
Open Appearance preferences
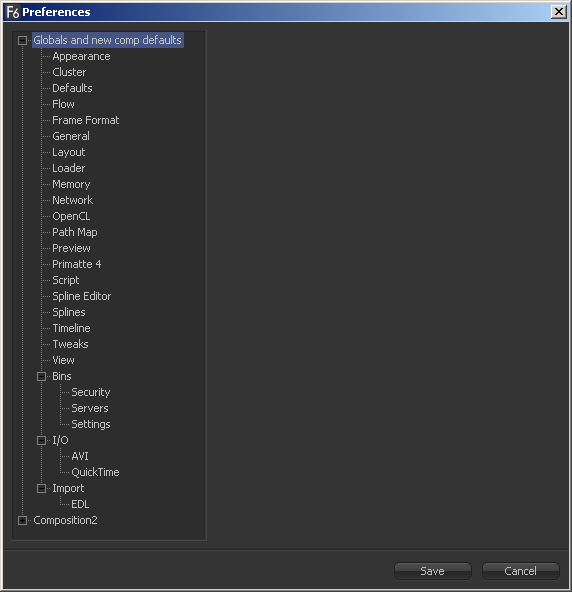[x=81, y=57]
